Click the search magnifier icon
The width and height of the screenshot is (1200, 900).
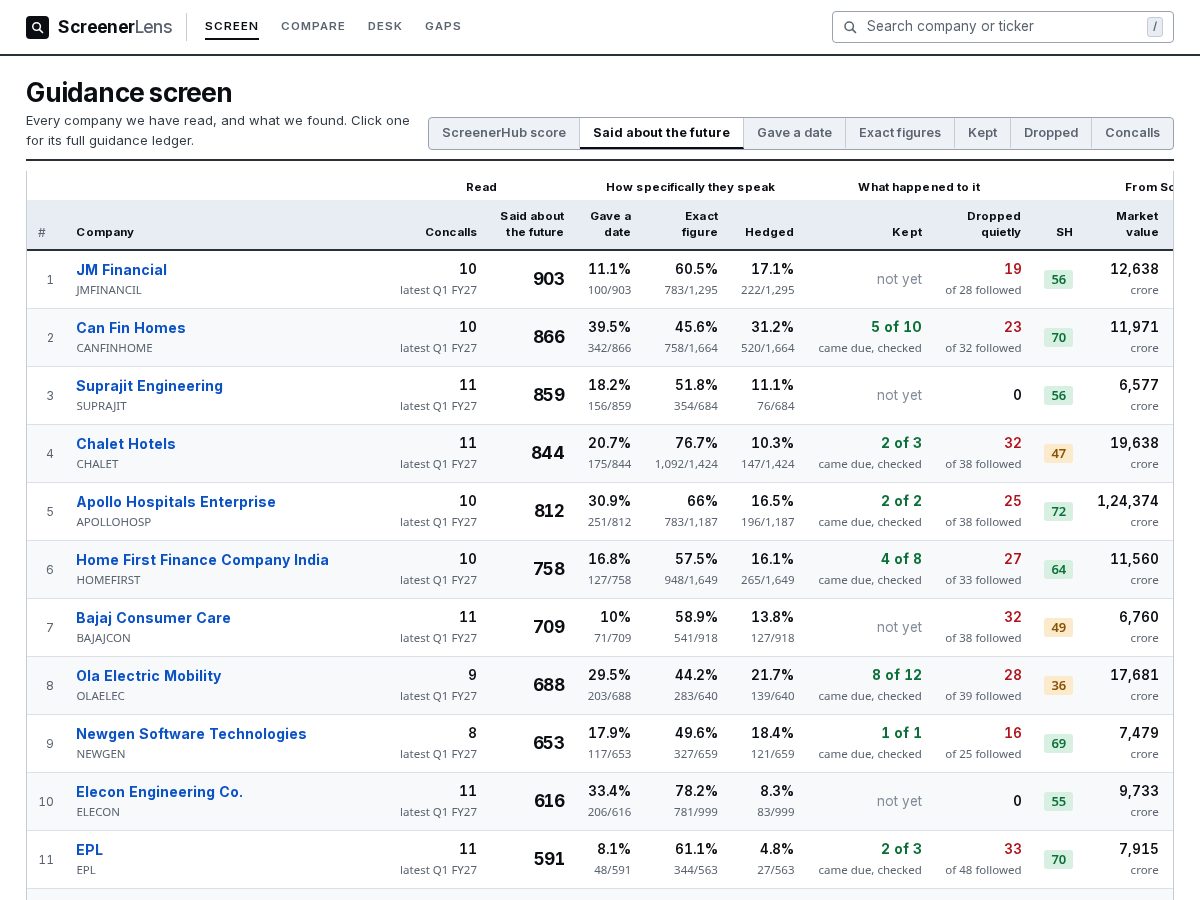point(850,27)
